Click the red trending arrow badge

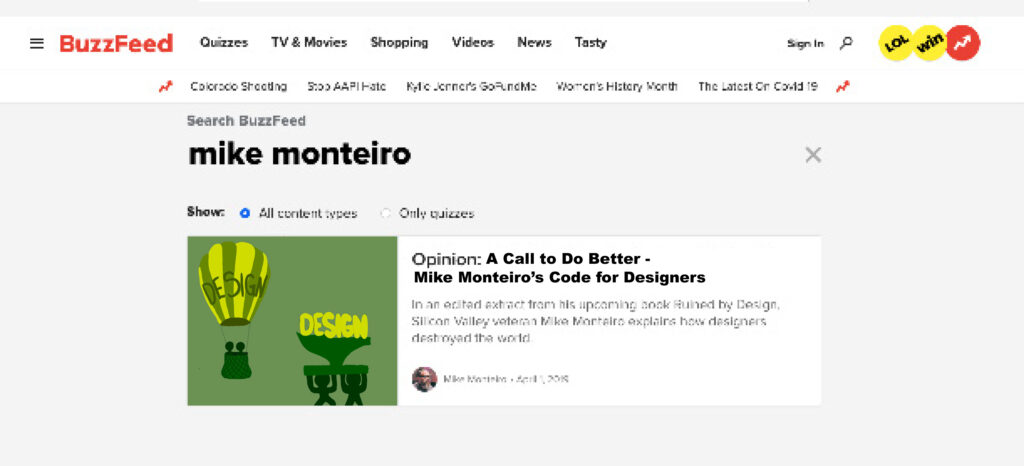[963, 43]
